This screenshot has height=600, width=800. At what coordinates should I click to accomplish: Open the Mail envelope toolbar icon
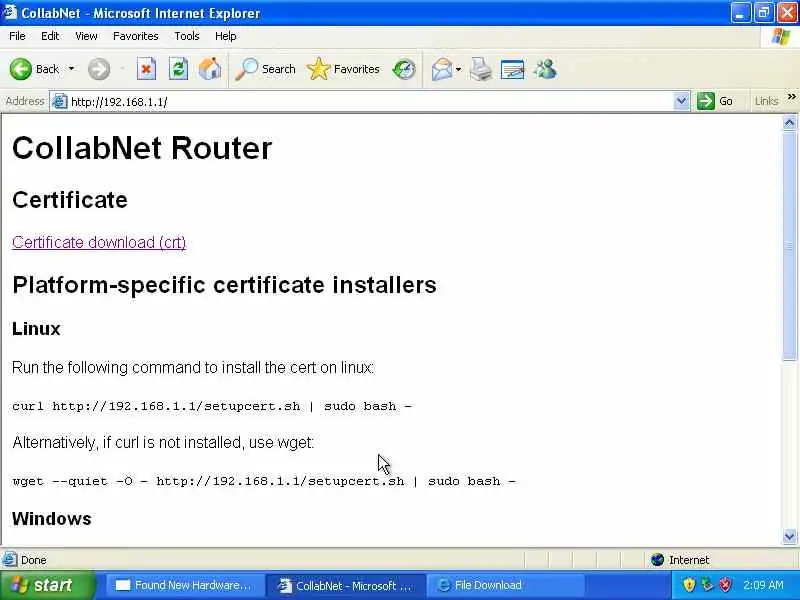tap(442, 69)
